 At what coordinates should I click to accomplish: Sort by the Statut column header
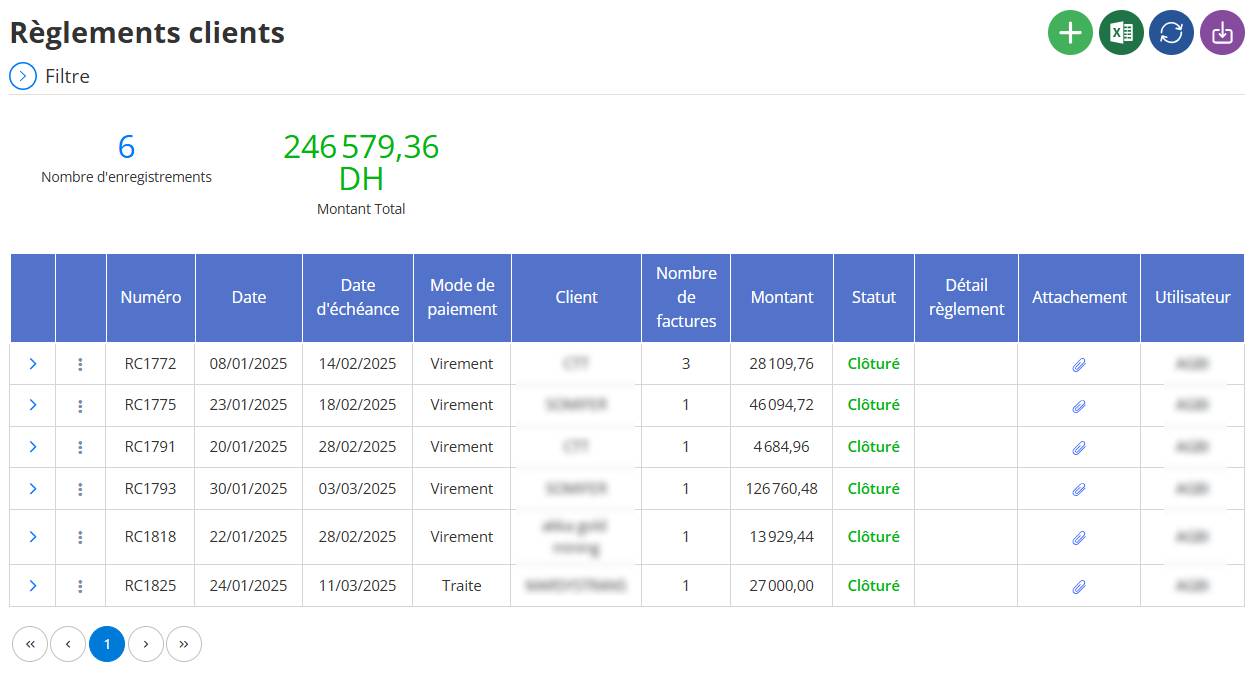[874, 297]
